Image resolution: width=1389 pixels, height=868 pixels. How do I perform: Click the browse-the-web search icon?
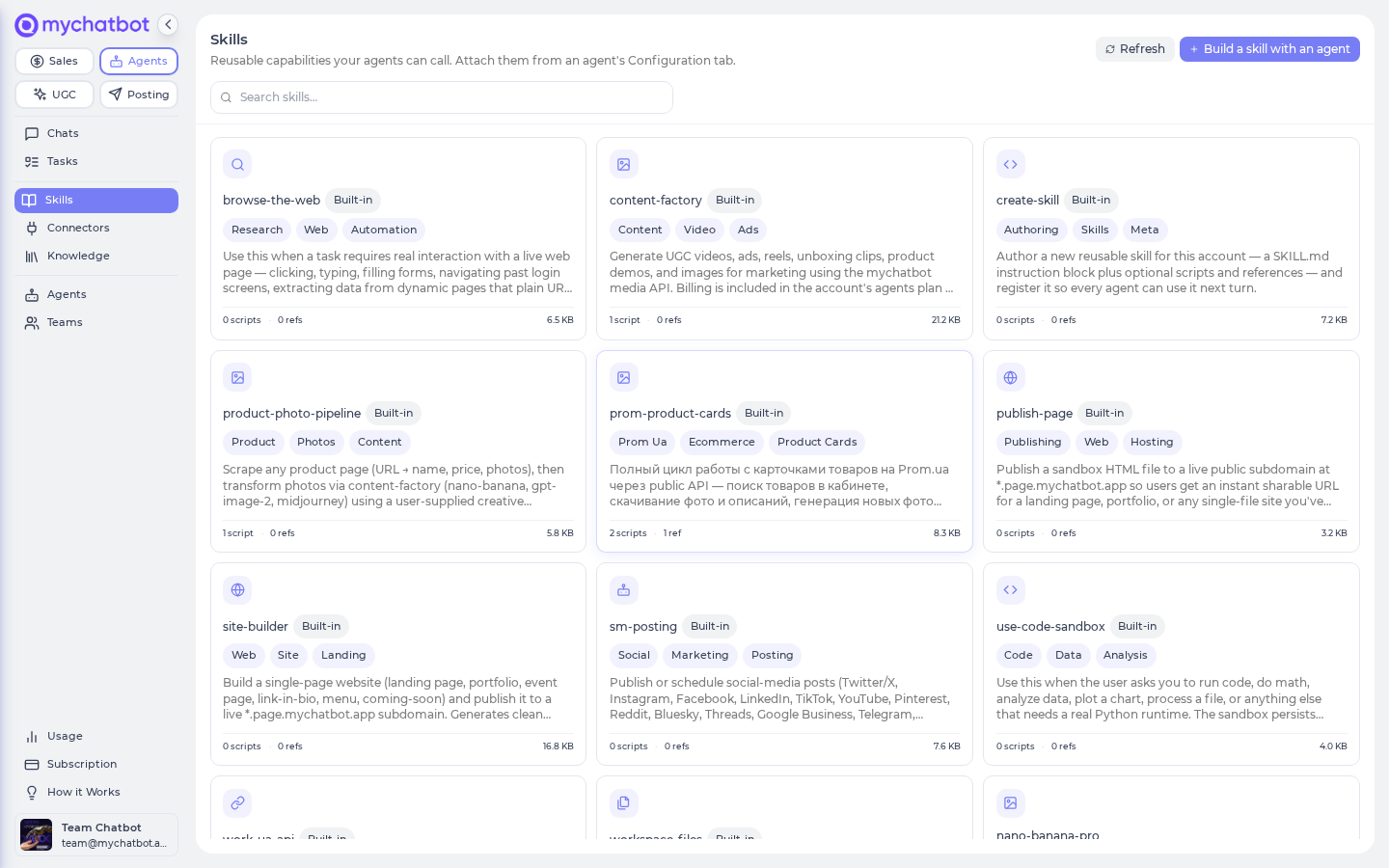pos(237,165)
